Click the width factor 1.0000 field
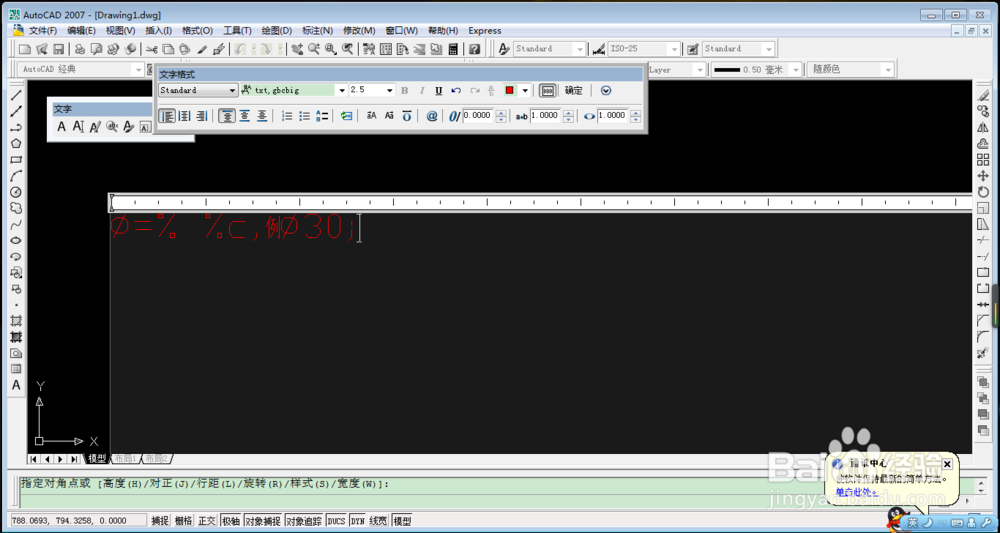This screenshot has height=533, width=1000. click(614, 116)
